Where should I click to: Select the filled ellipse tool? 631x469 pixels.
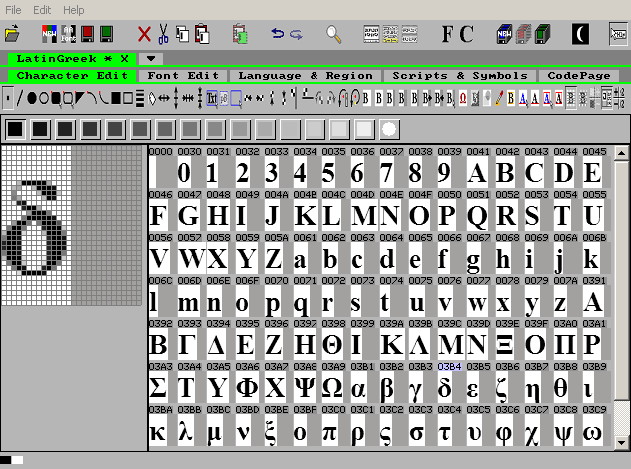[x=31, y=98]
